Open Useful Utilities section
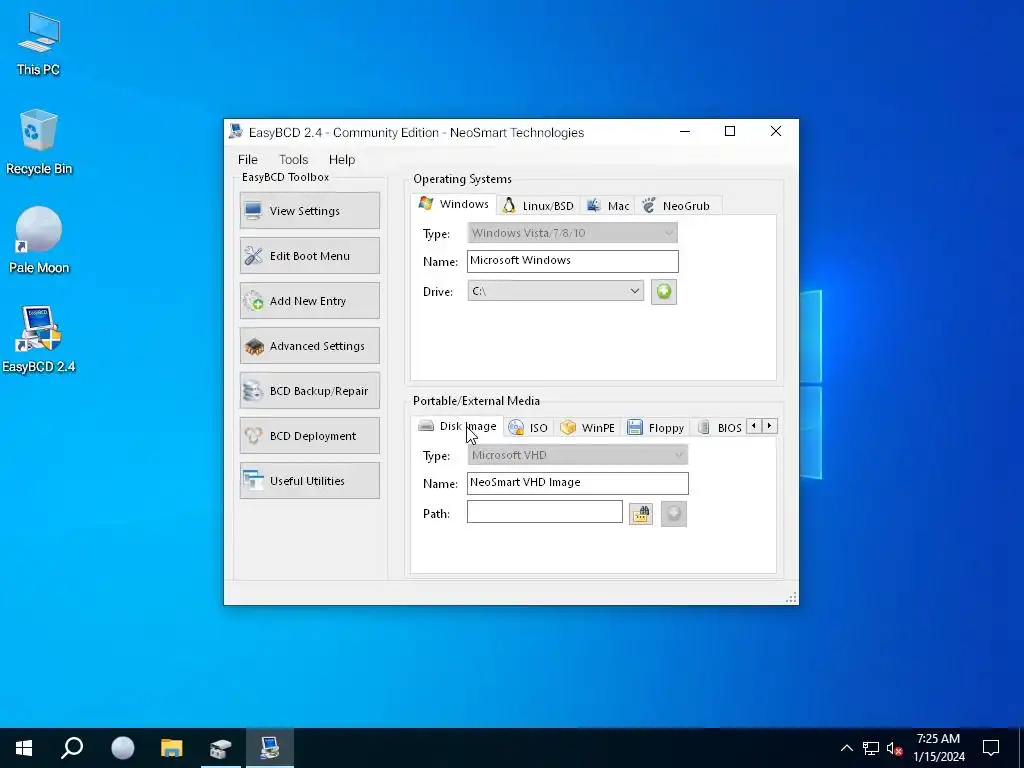Viewport: 1024px width, 768px height. coord(310,481)
